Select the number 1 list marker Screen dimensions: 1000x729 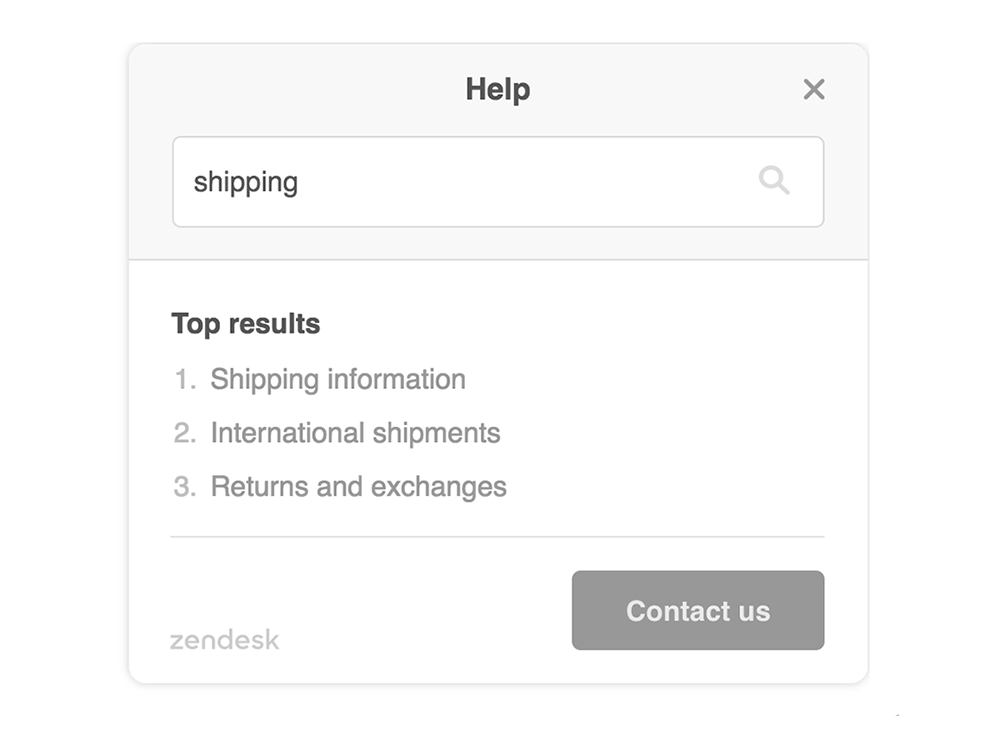click(185, 379)
